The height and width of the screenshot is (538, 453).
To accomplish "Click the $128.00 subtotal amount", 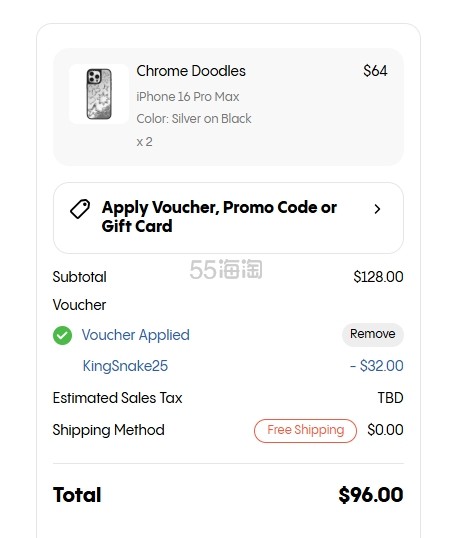I will point(378,277).
